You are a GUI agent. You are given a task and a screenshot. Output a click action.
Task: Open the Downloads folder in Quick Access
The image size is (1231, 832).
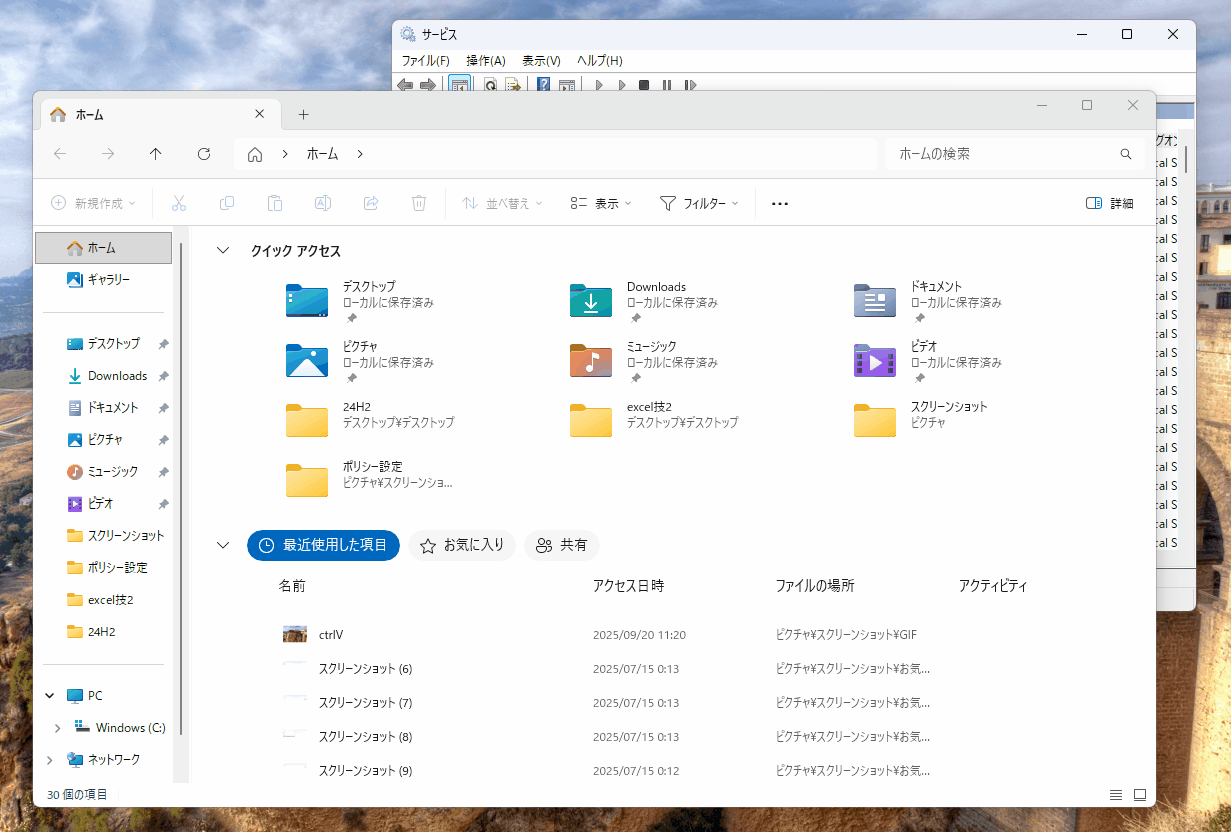point(591,301)
